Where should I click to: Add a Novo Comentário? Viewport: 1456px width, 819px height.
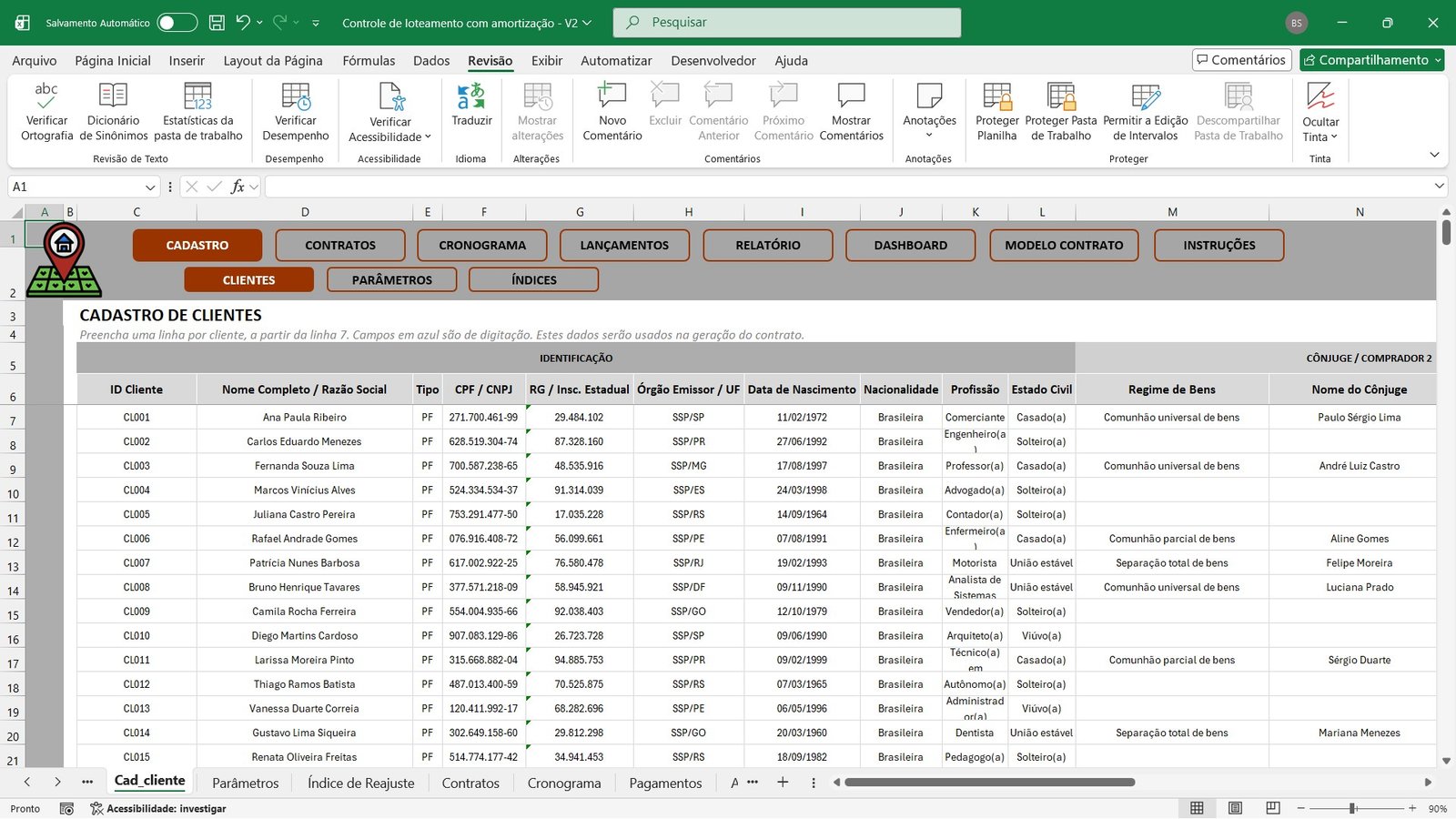(x=612, y=111)
